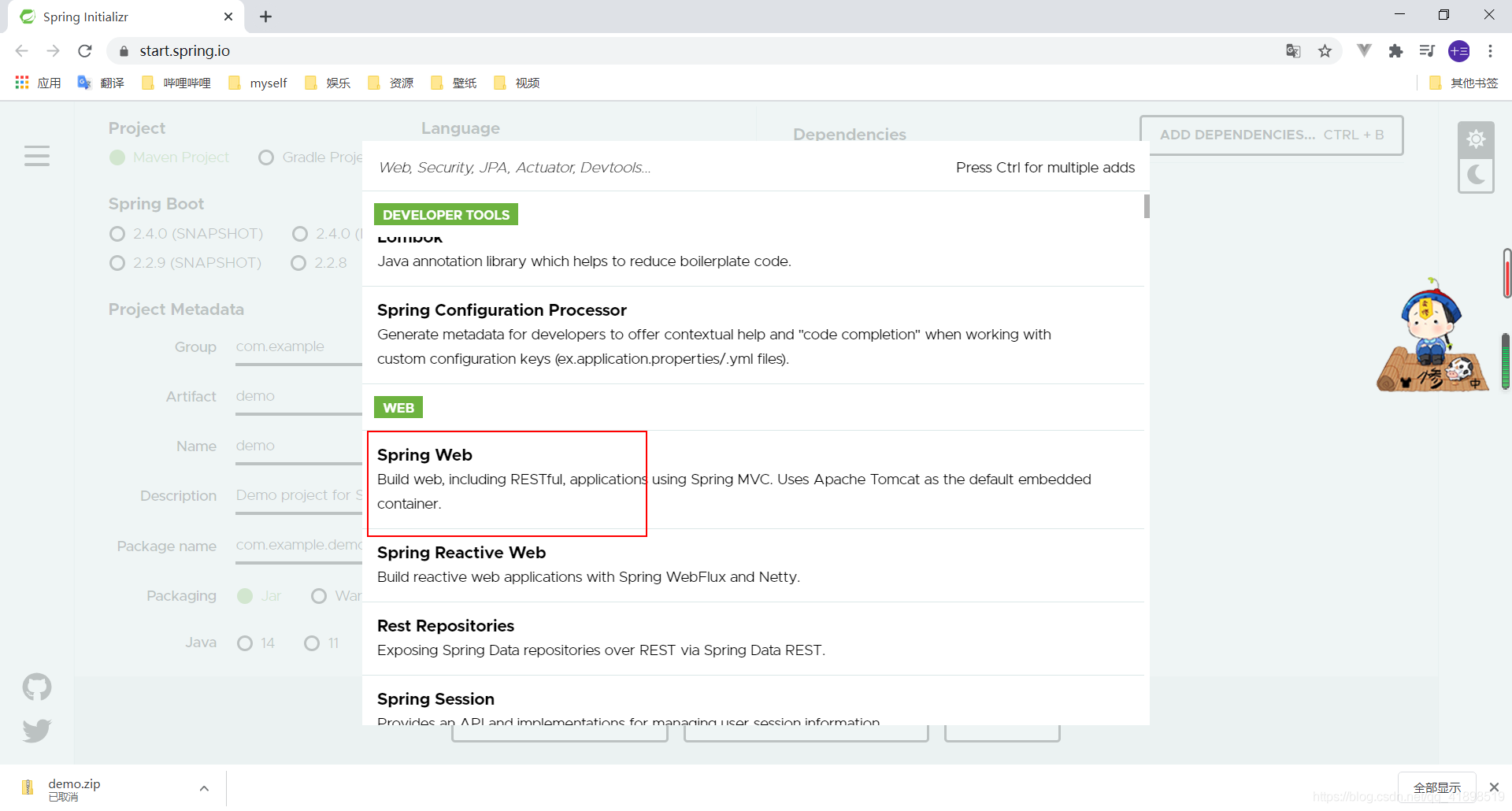Switch to dark theme moon icon
This screenshot has width=1512, height=811.
click(1476, 174)
